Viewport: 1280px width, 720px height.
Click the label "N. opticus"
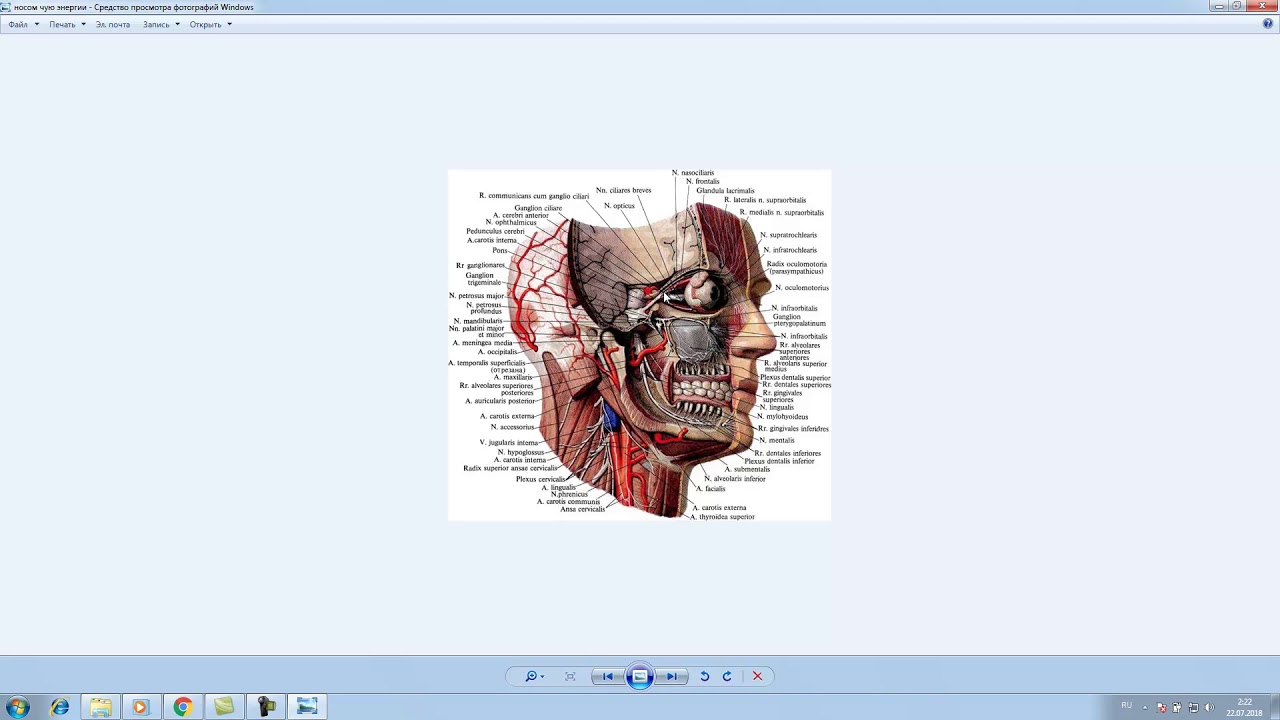tap(619, 206)
